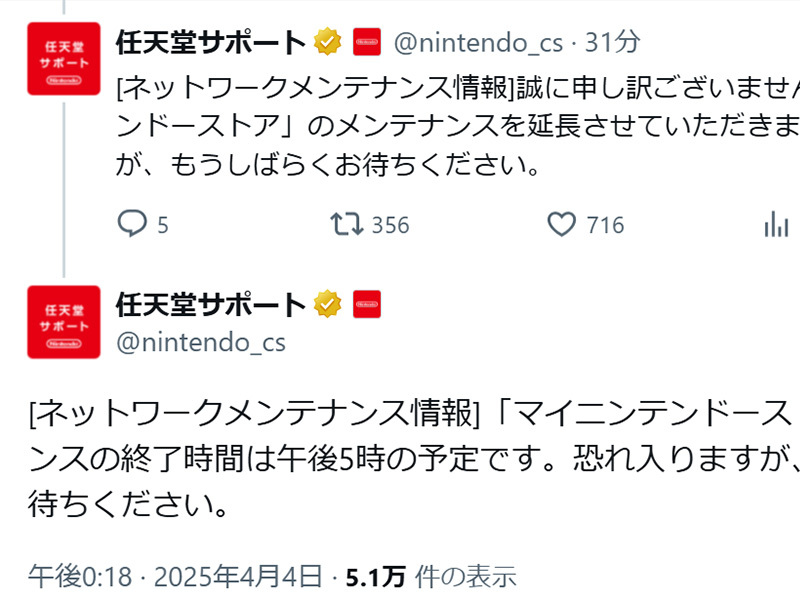The width and height of the screenshot is (800, 600).
Task: Click @nintendo_cs handle under lower post name
Action: tap(201, 342)
